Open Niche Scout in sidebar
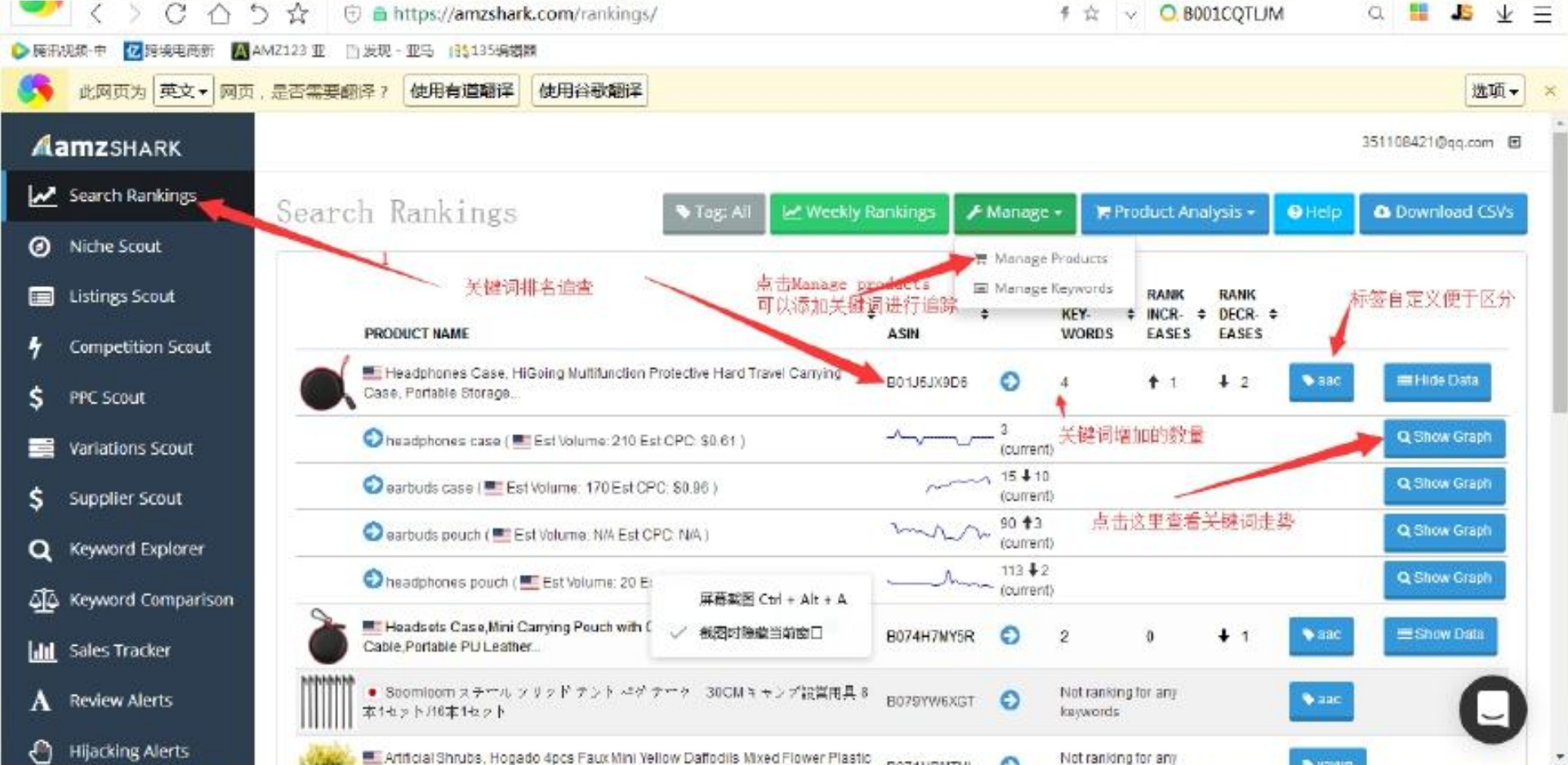 coord(114,247)
